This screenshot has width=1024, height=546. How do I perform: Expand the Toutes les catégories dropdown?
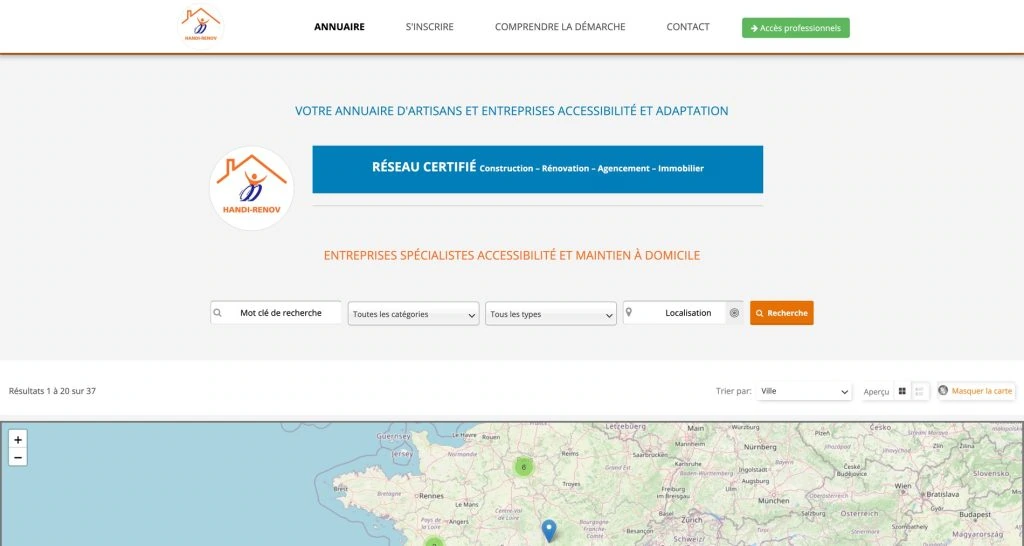tap(413, 314)
